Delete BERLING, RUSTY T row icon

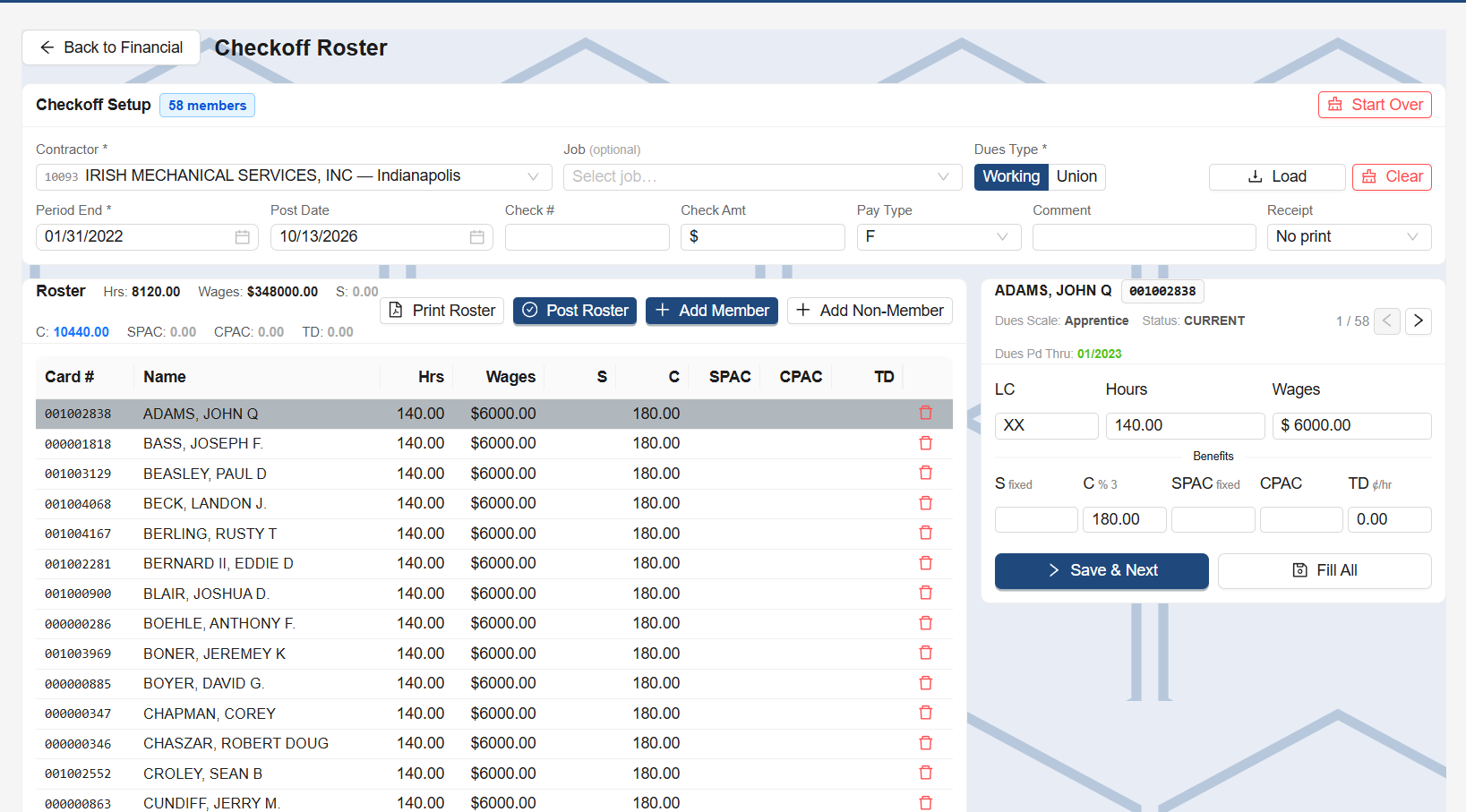(926, 533)
